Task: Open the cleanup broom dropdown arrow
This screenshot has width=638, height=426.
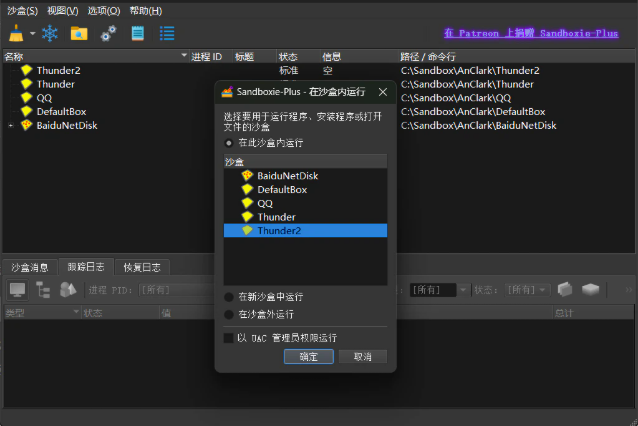Action: 33,33
